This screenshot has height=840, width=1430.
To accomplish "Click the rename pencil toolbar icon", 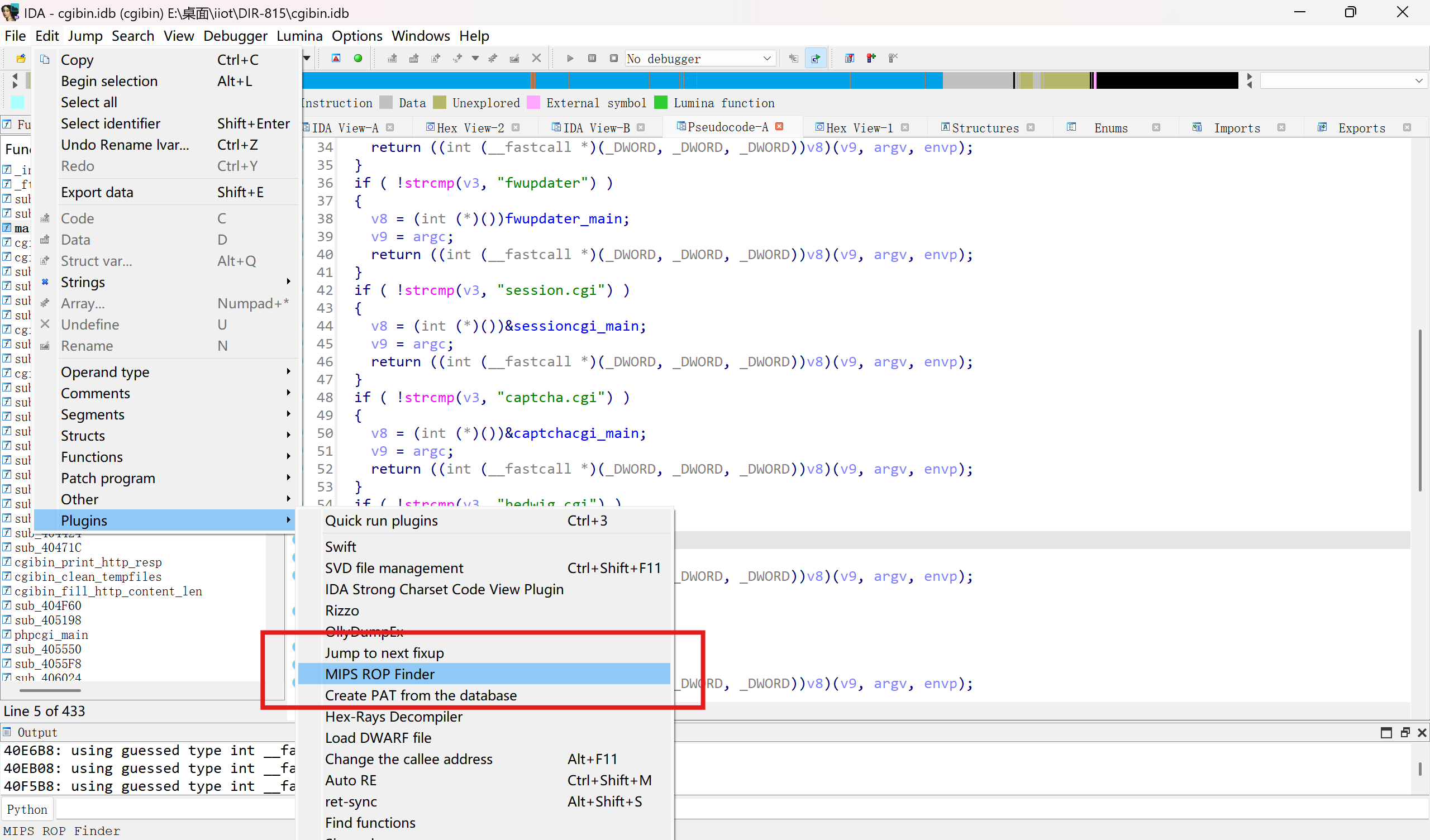I will (x=514, y=59).
